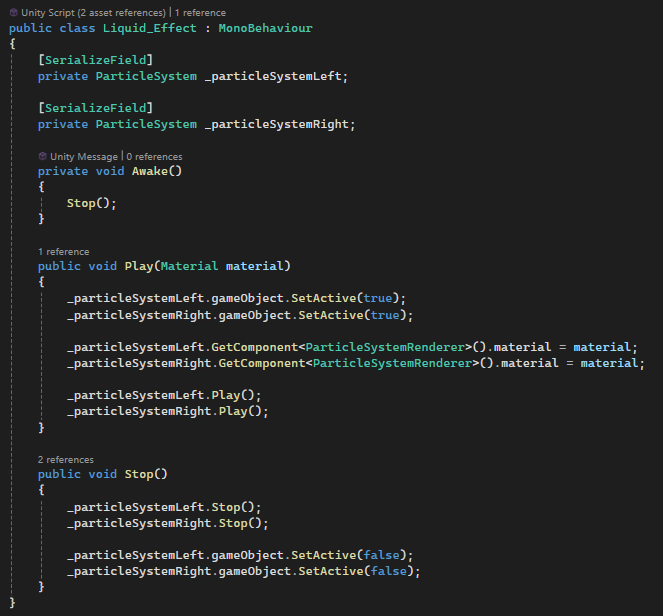Click the Unity Script icon above the class
Screen dimensions: 663x616
(x=13, y=12)
